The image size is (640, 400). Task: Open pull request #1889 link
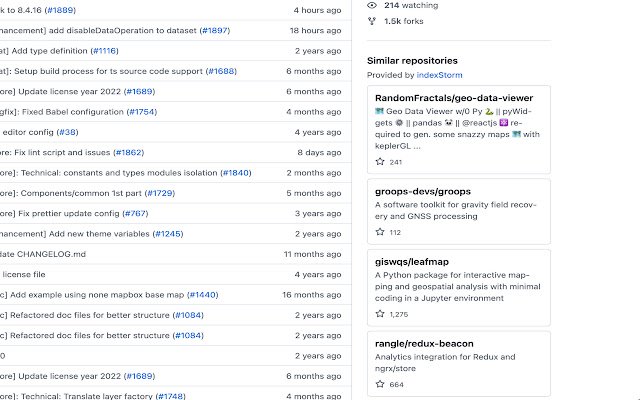click(x=60, y=10)
